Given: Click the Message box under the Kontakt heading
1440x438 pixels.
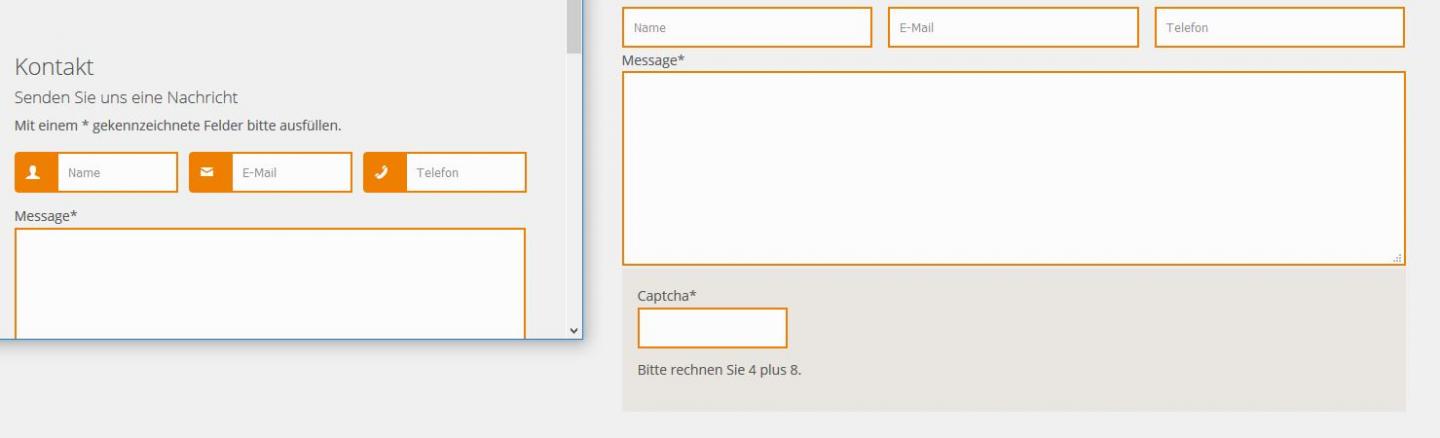Looking at the screenshot, I should tap(270, 283).
